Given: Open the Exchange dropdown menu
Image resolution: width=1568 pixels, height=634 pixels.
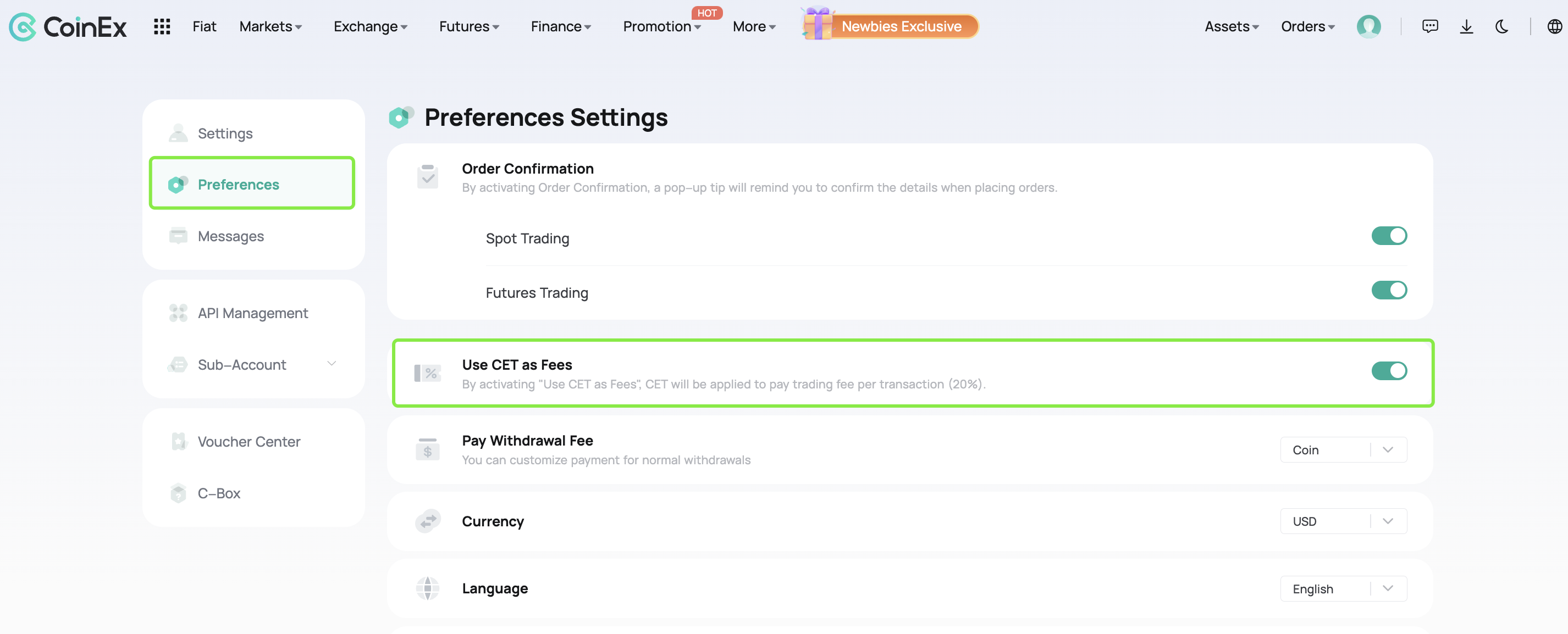Looking at the screenshot, I should tap(370, 27).
